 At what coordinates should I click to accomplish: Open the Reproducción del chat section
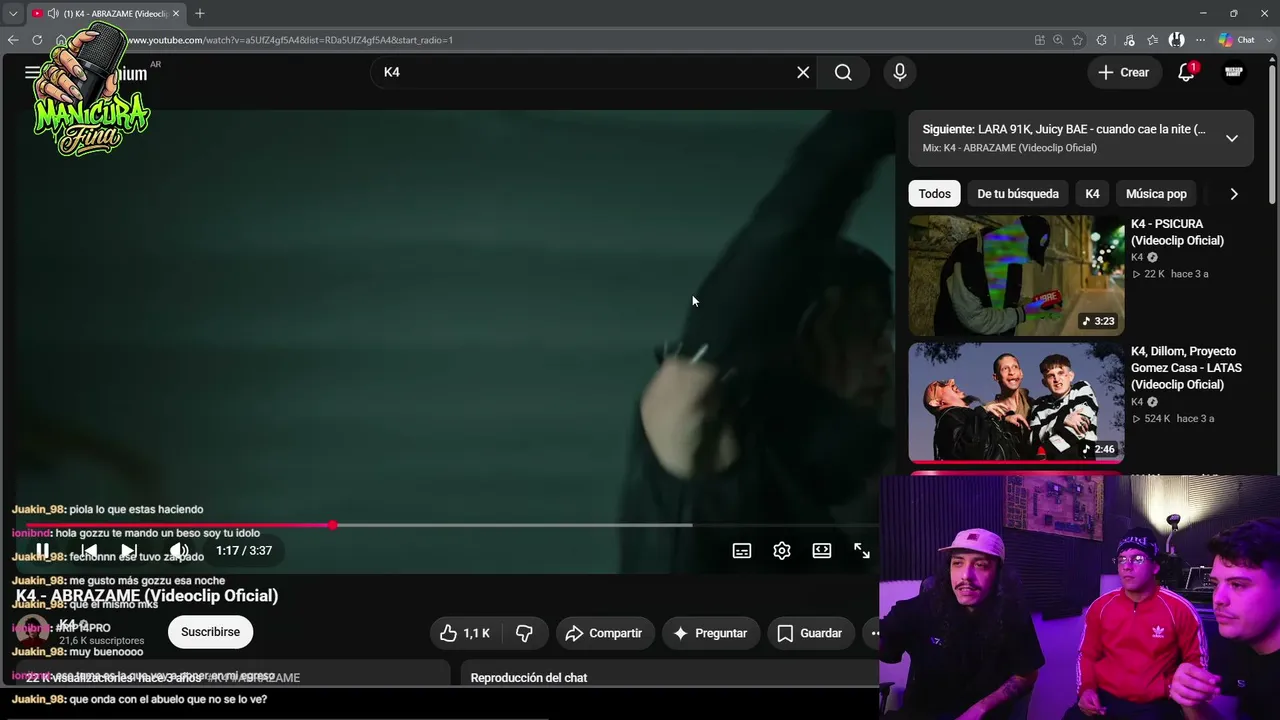529,678
